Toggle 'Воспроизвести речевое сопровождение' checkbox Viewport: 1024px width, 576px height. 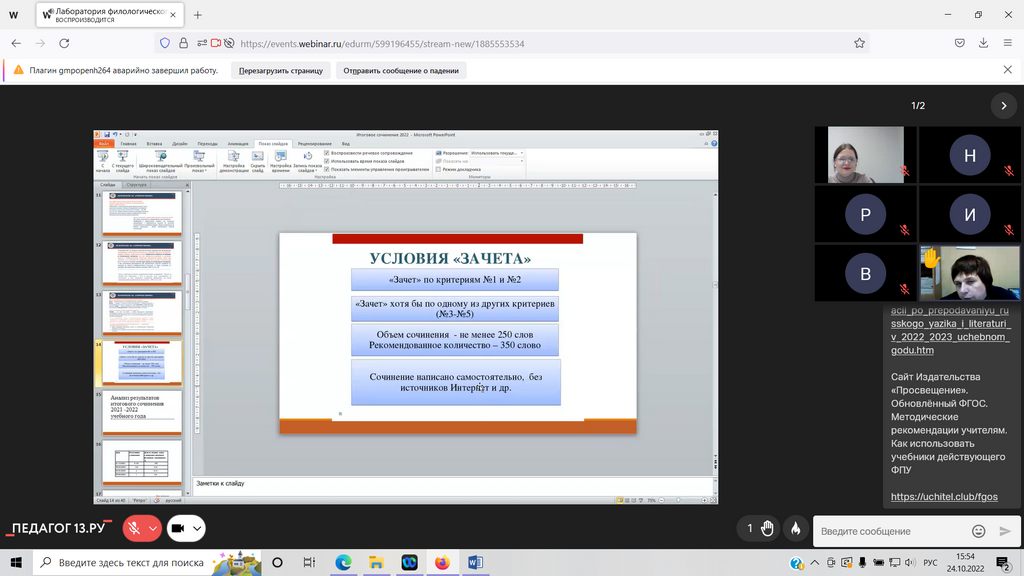coord(327,153)
